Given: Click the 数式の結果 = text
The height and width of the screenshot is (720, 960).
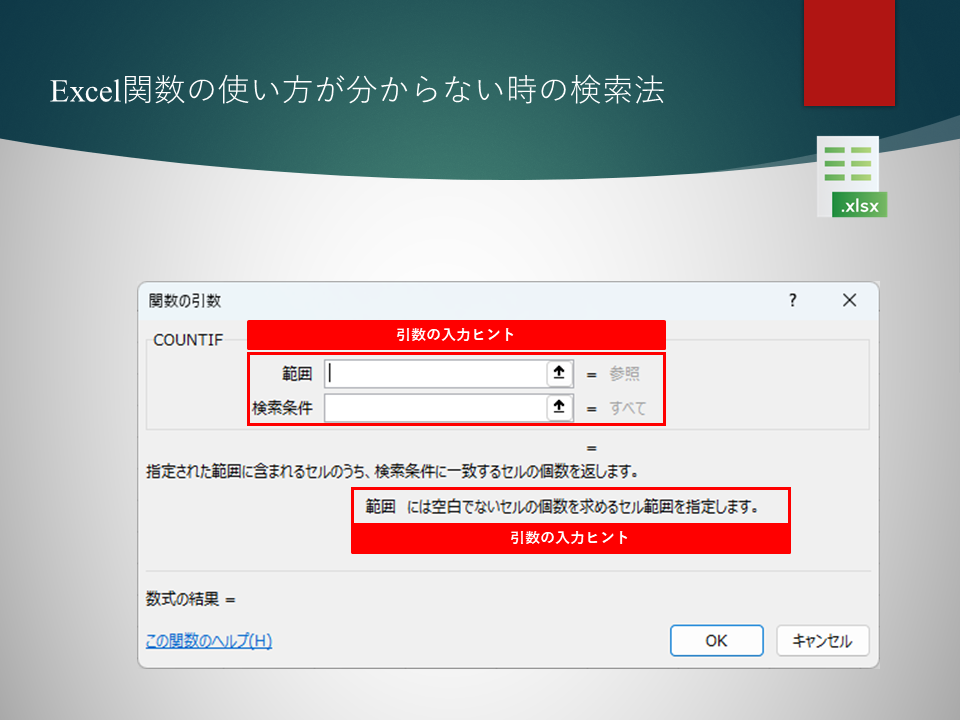Looking at the screenshot, I should [190, 599].
